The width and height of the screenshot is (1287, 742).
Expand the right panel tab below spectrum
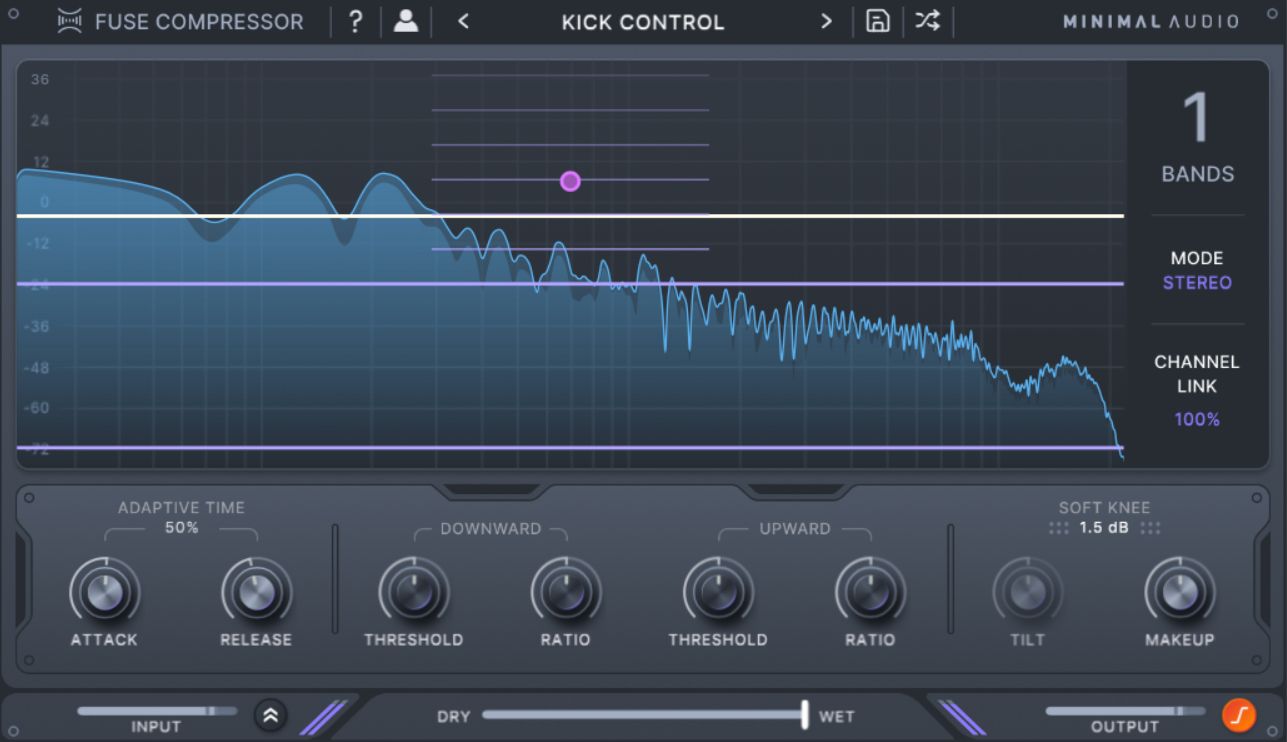796,490
